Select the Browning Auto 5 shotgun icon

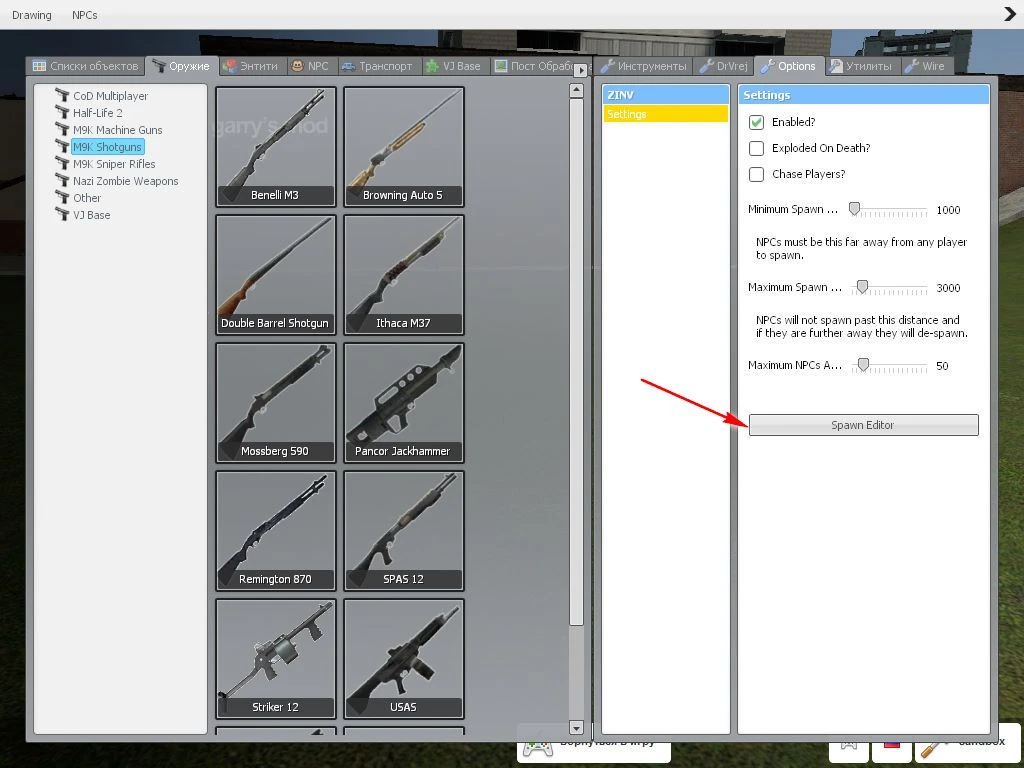[x=404, y=147]
